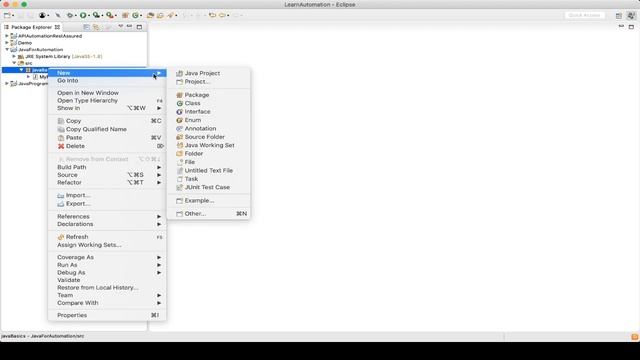
Task: Open the Package Explorer view menu triangle
Action: (120, 26)
